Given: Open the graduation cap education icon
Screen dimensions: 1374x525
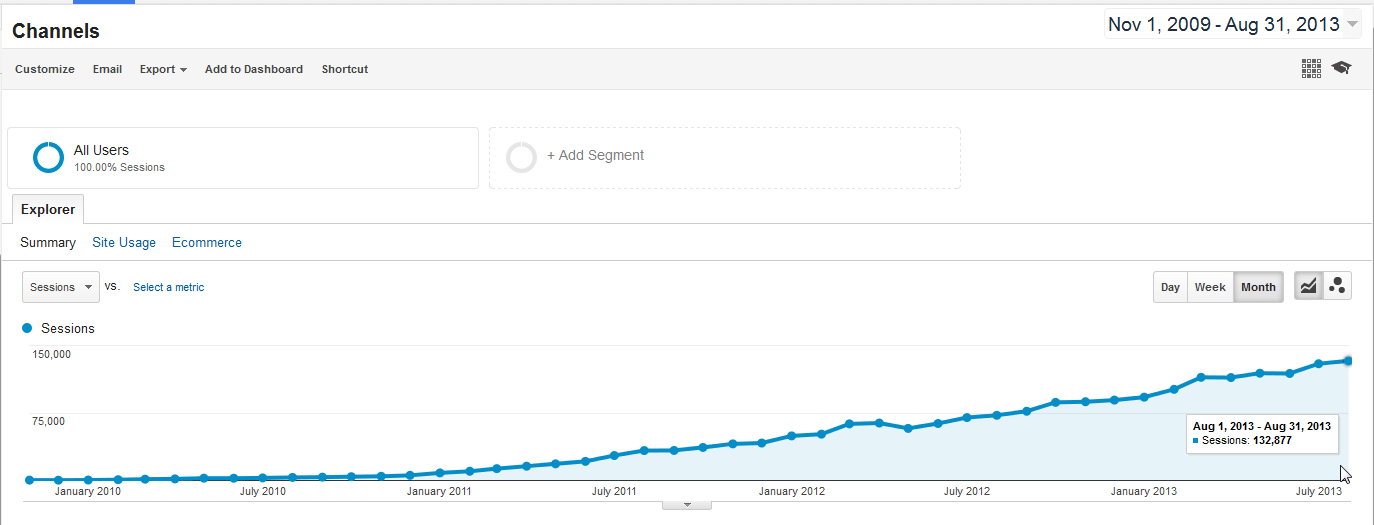Looking at the screenshot, I should click(1341, 68).
